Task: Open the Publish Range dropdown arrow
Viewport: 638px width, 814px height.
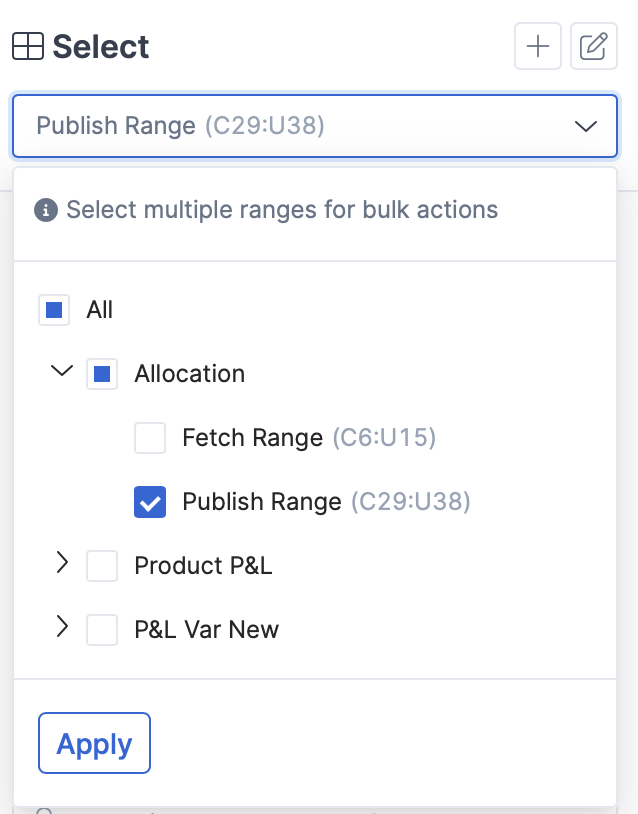Action: point(586,126)
